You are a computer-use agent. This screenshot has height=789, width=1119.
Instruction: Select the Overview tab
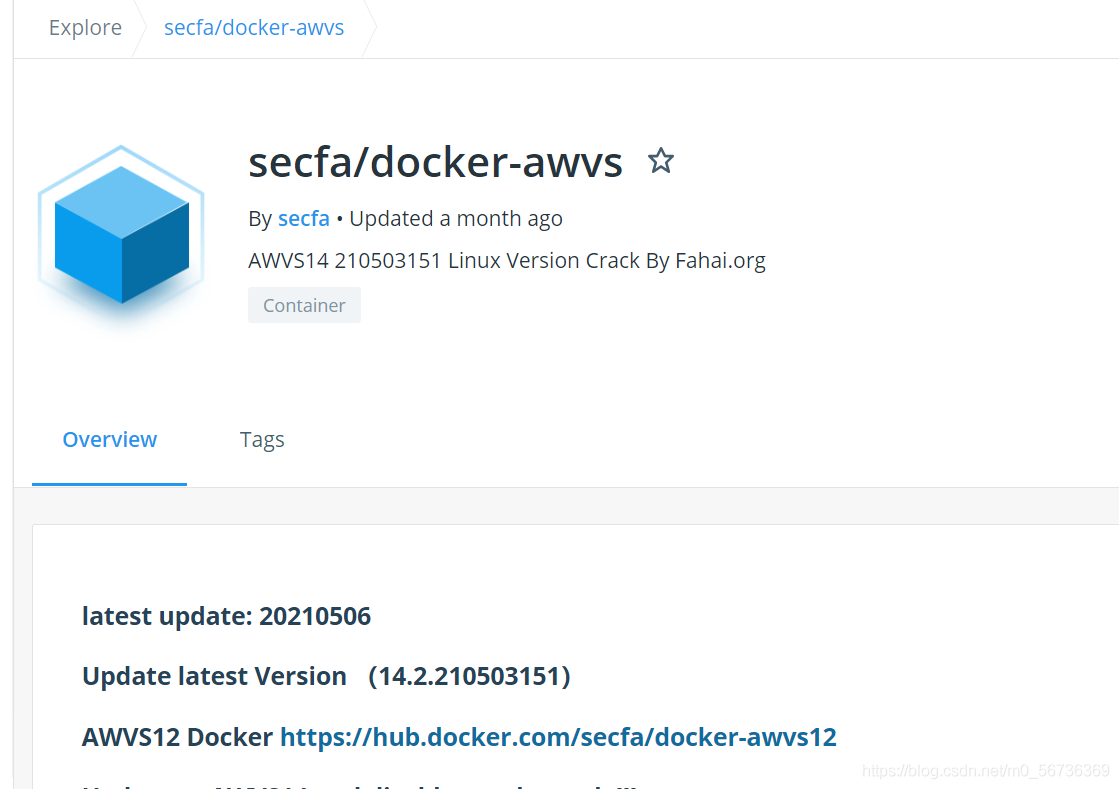point(109,439)
